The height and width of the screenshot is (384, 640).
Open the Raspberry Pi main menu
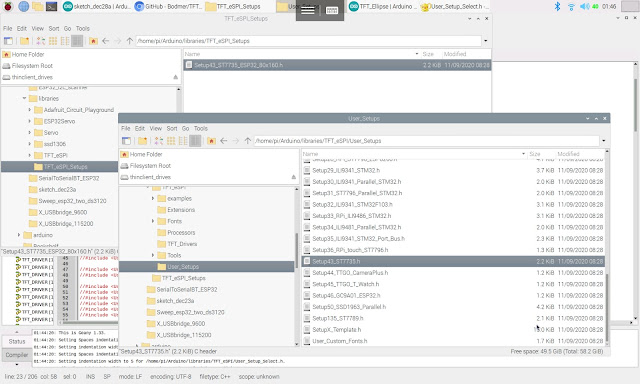pos(8,6)
